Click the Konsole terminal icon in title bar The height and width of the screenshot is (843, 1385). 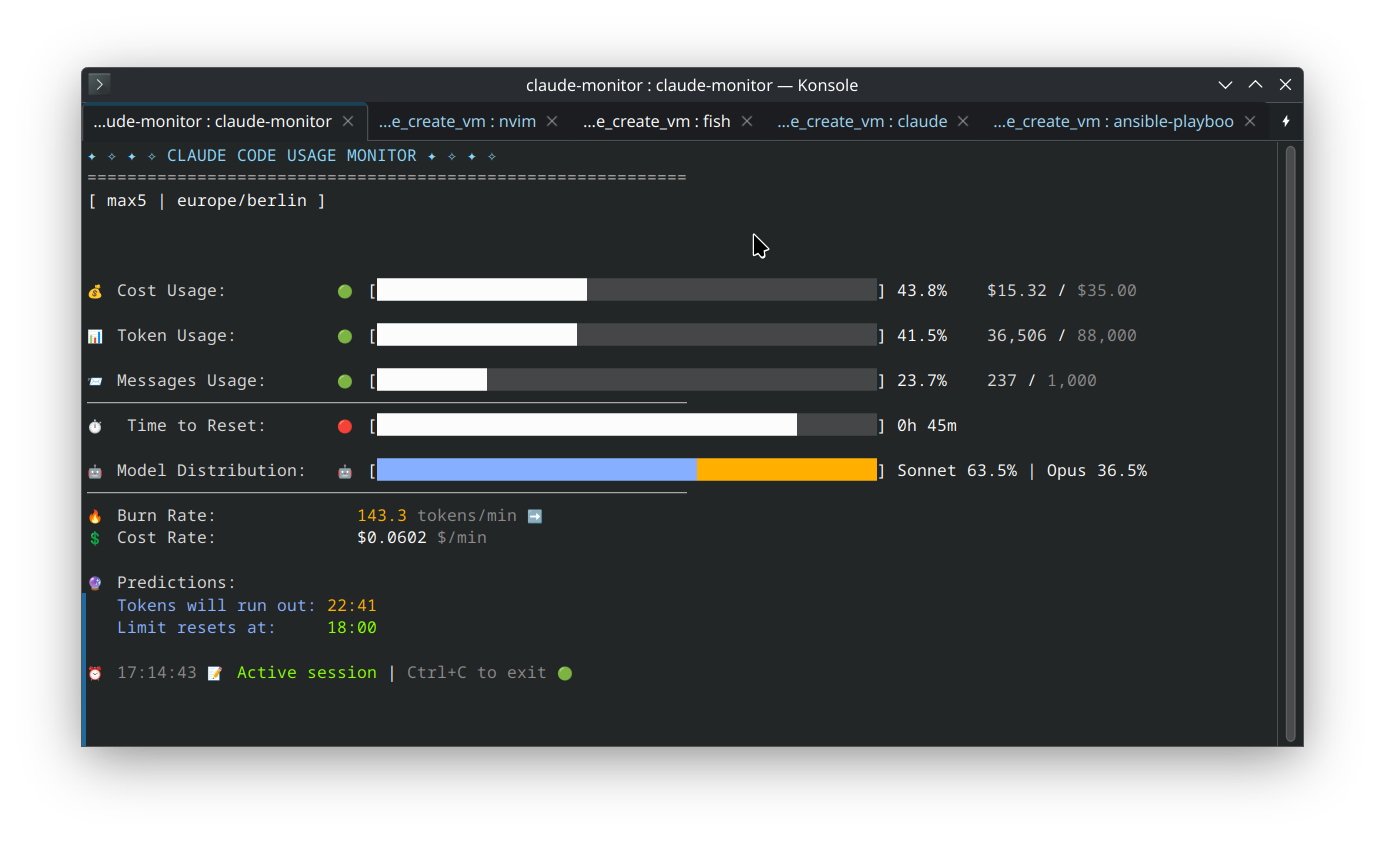pos(99,85)
